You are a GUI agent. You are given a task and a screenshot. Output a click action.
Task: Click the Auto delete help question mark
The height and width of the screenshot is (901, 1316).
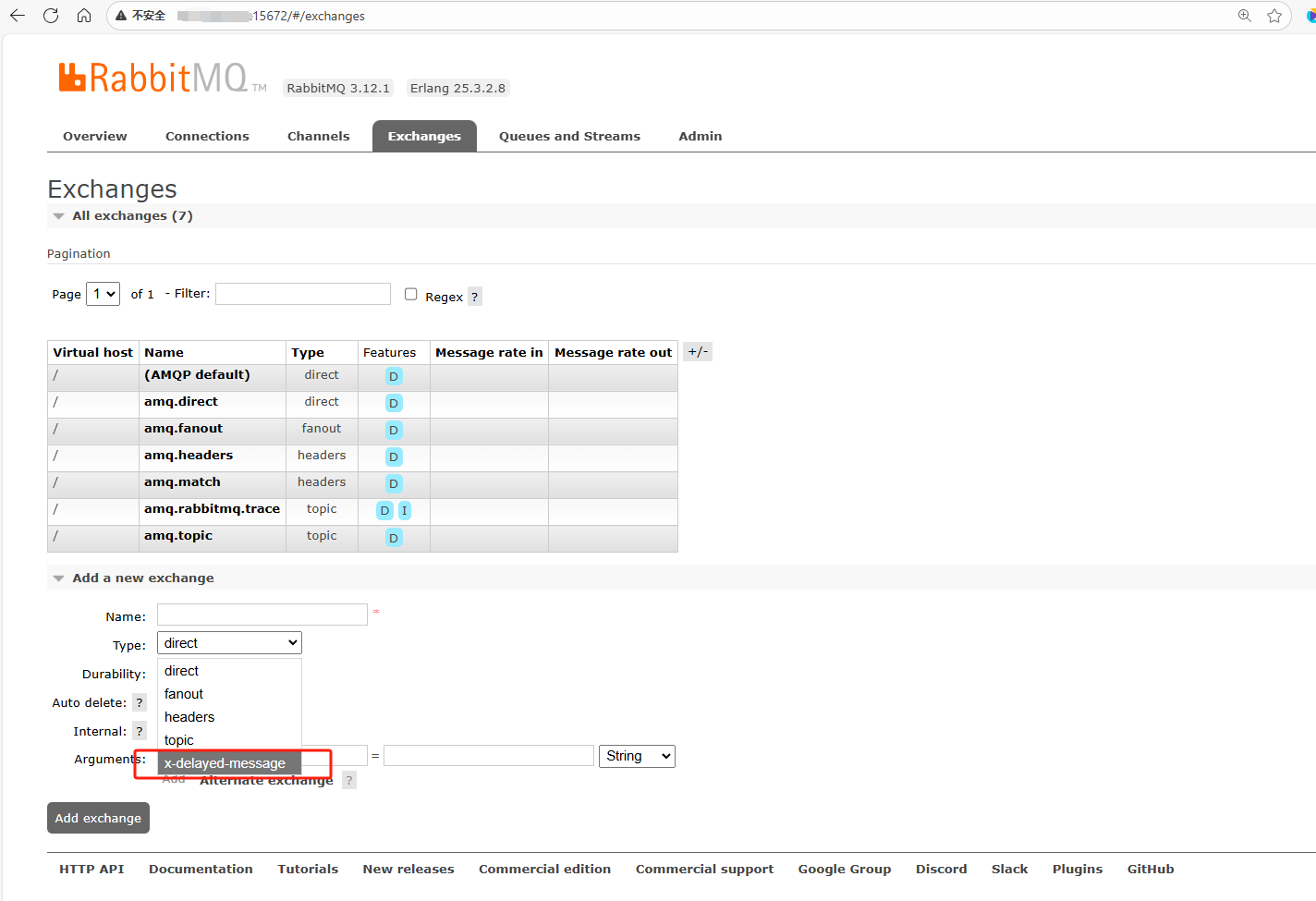[x=140, y=703]
